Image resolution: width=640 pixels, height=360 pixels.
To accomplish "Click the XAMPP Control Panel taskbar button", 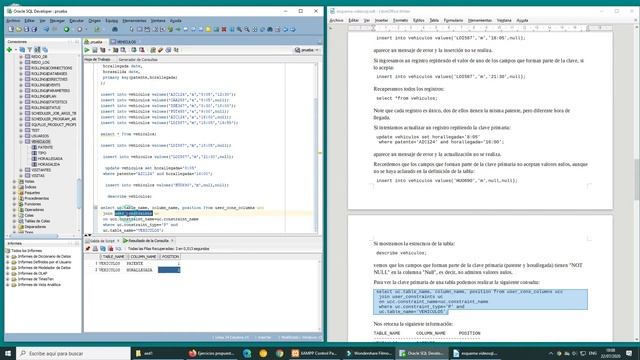I will (x=314, y=353).
